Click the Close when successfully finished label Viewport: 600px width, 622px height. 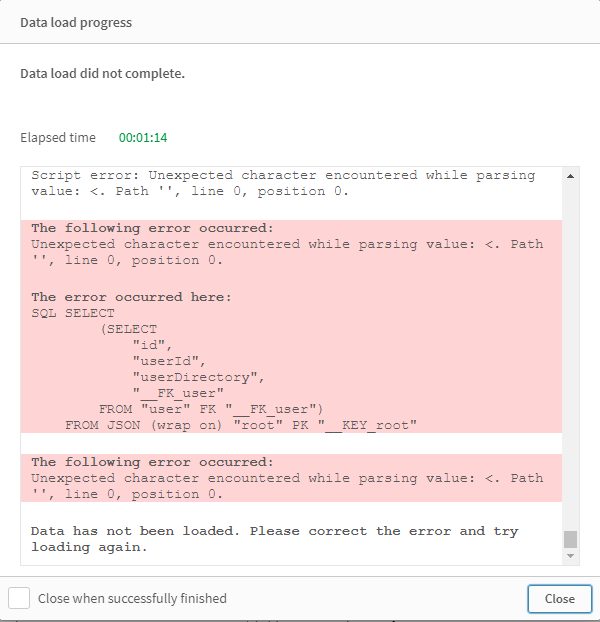[132, 598]
